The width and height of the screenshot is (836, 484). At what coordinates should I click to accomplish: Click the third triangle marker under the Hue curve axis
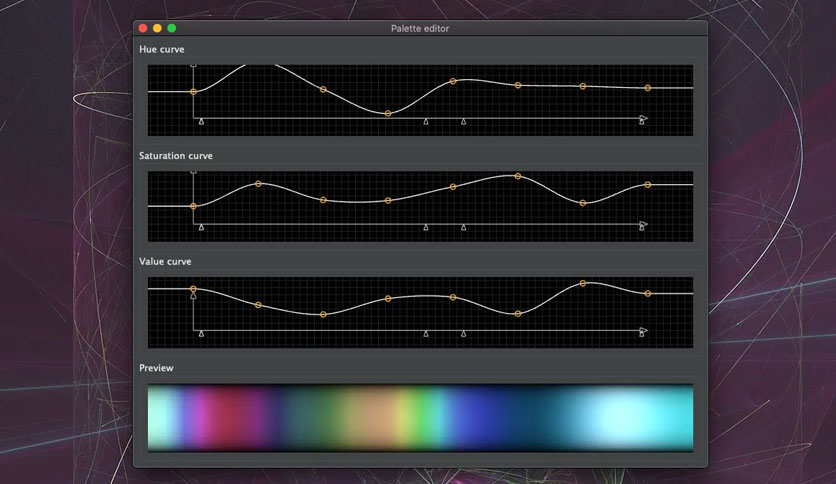pyautogui.click(x=463, y=122)
